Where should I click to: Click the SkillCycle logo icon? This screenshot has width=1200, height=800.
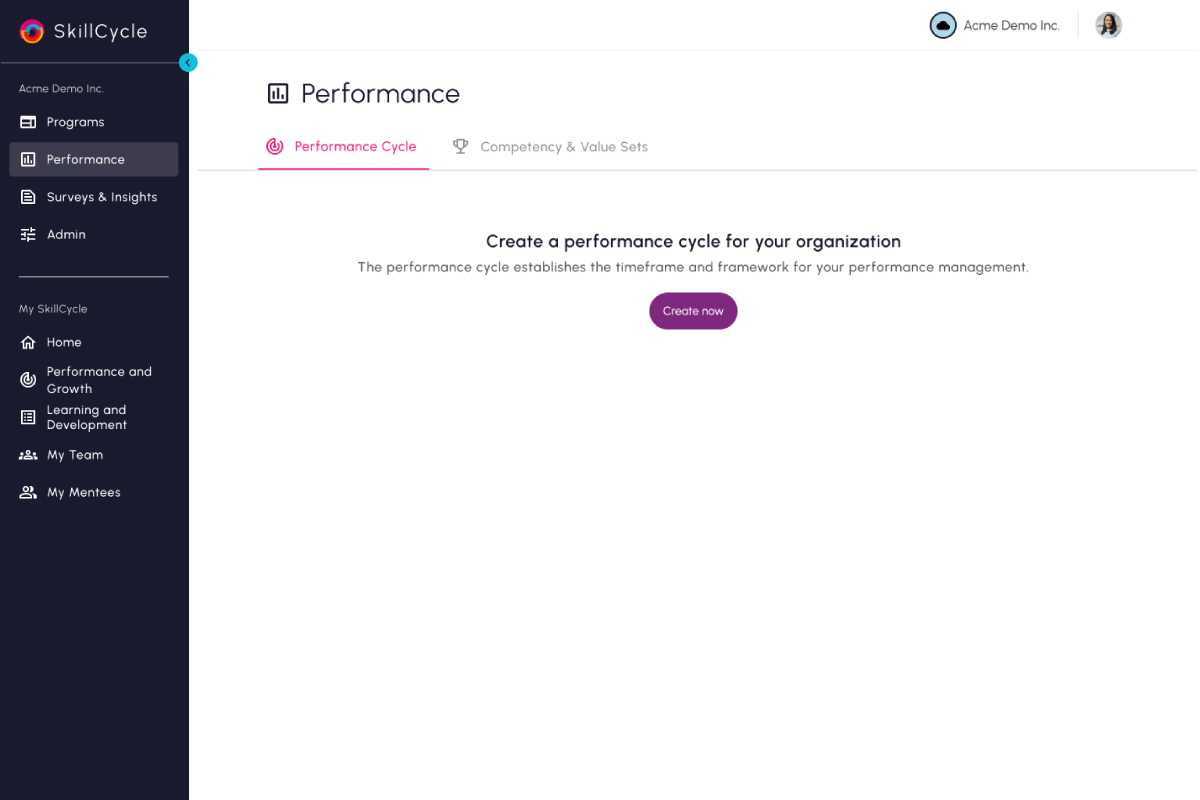(32, 32)
